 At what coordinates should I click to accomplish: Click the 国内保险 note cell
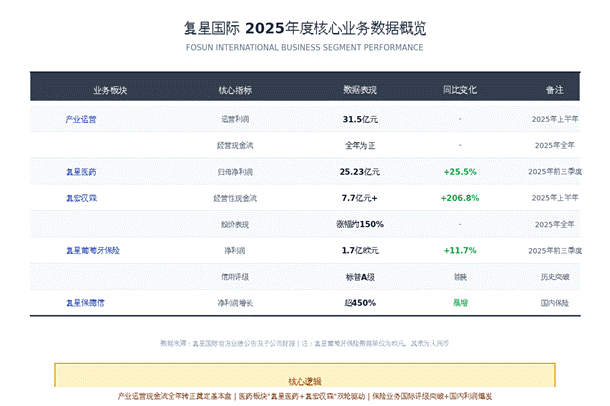[x=555, y=303]
